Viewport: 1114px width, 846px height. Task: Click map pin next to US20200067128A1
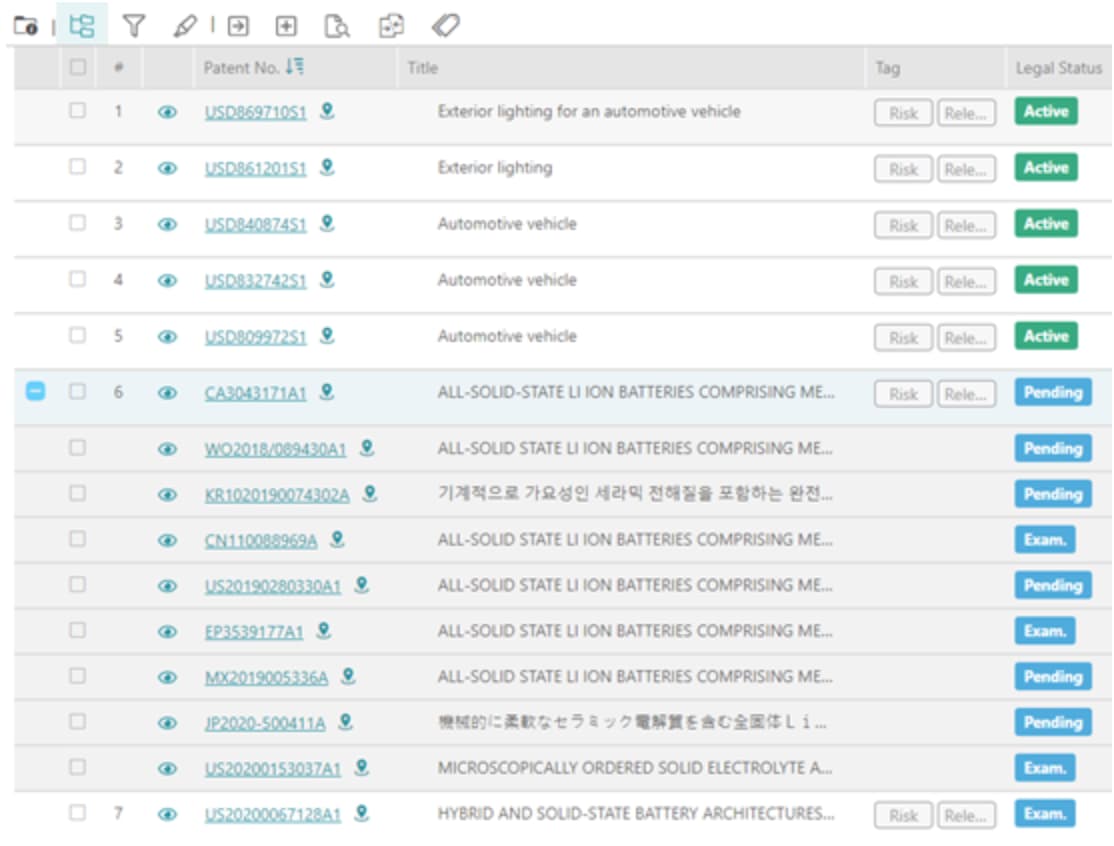(362, 813)
